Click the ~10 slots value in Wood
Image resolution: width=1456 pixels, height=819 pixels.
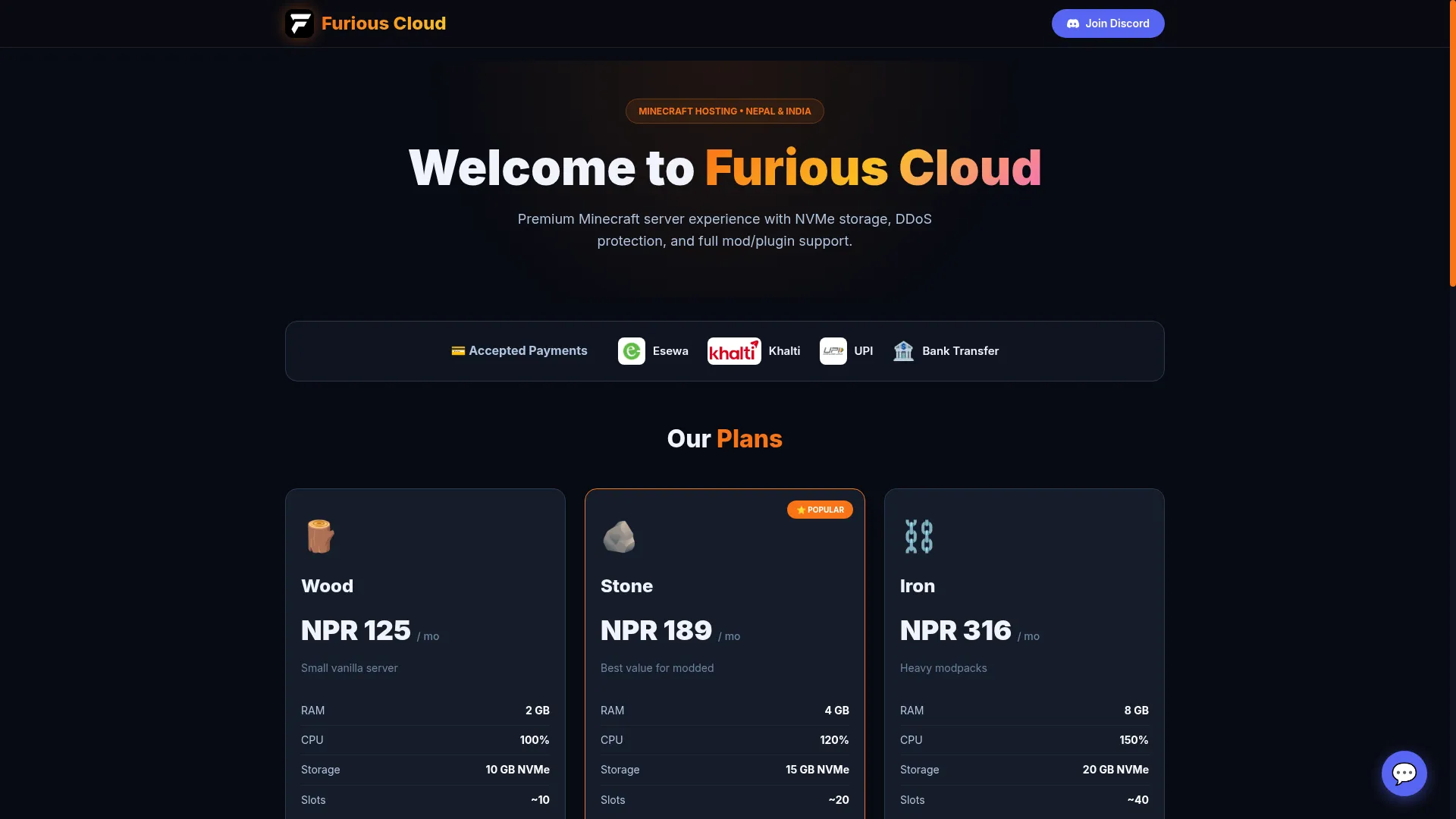click(540, 800)
